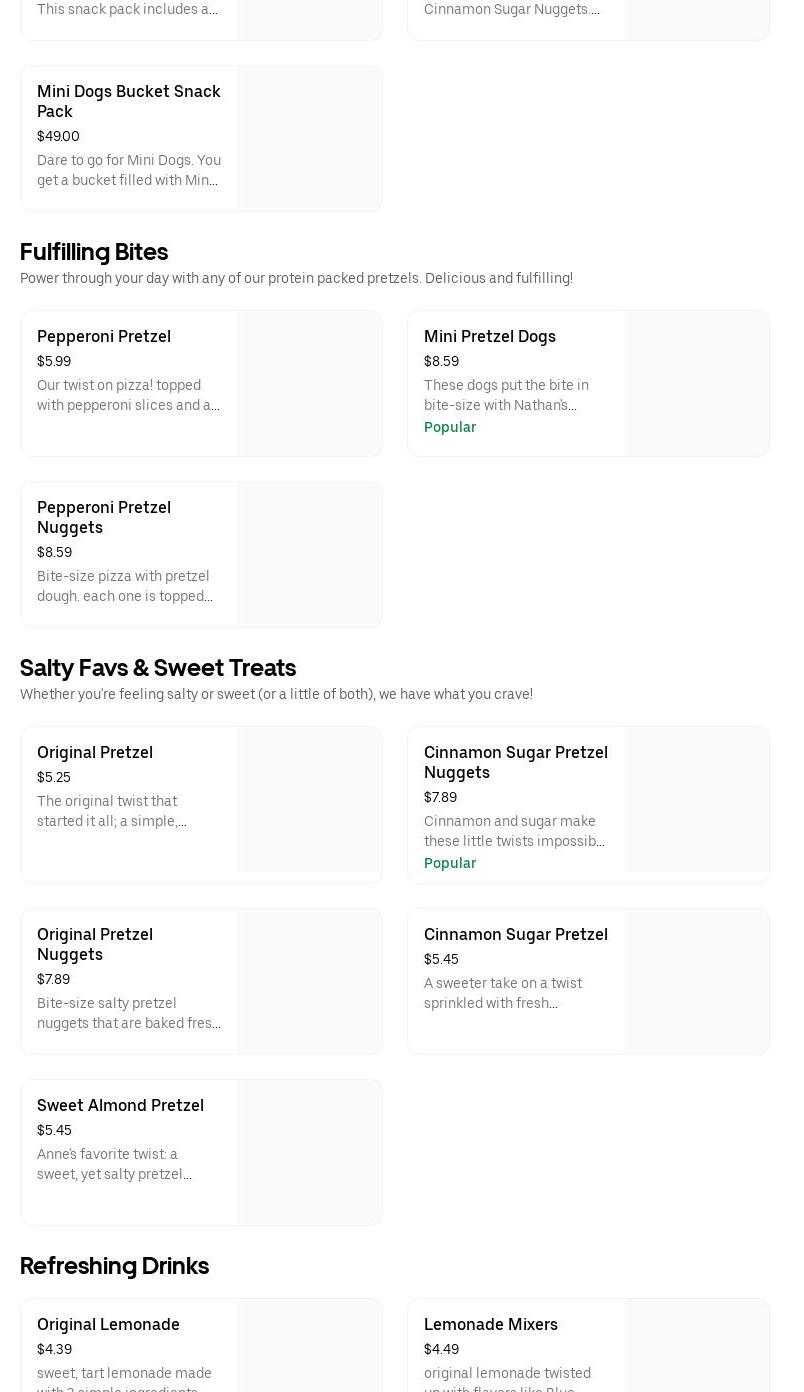Select the Original Pretzel item title

(x=95, y=752)
